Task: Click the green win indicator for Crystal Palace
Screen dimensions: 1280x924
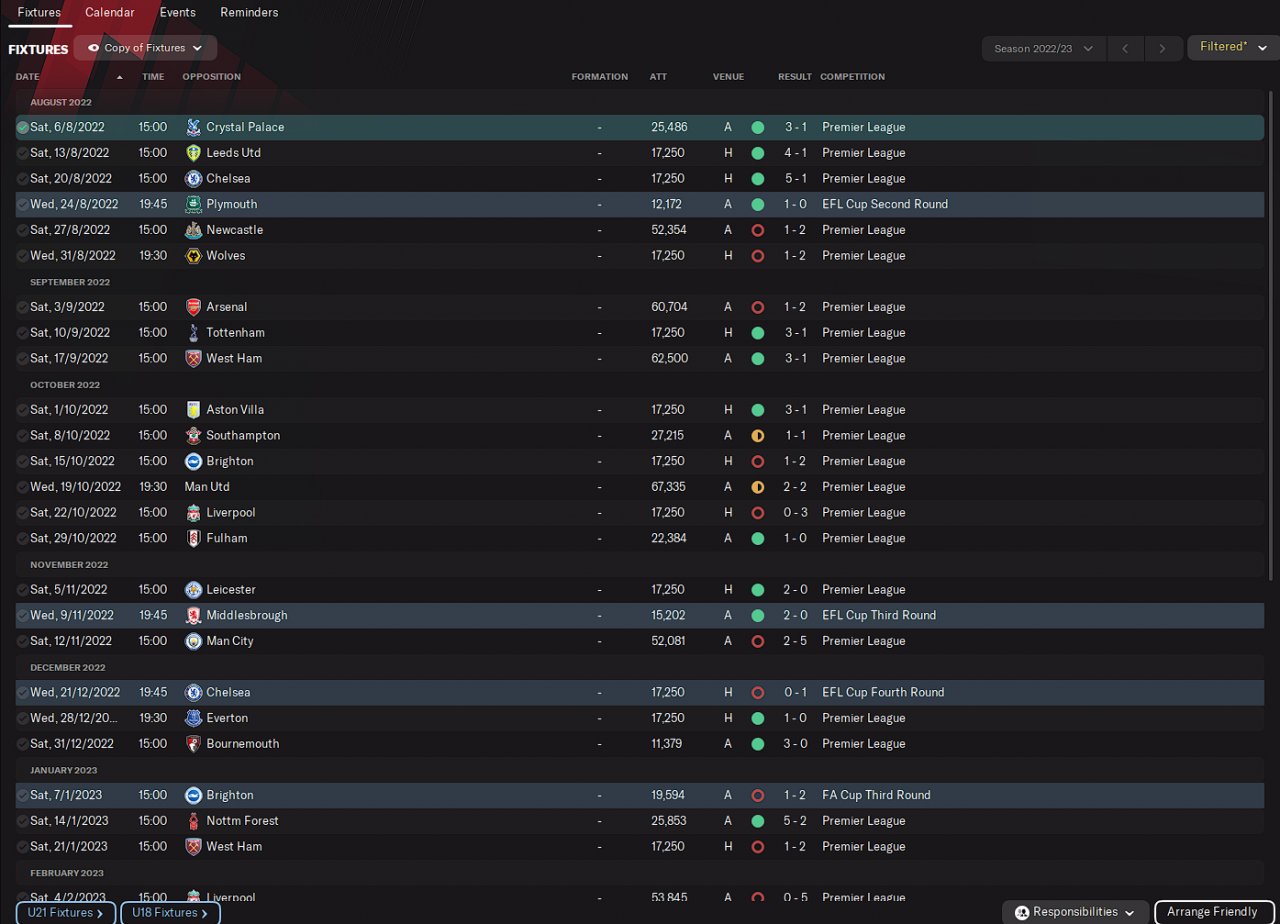Action: pos(757,127)
